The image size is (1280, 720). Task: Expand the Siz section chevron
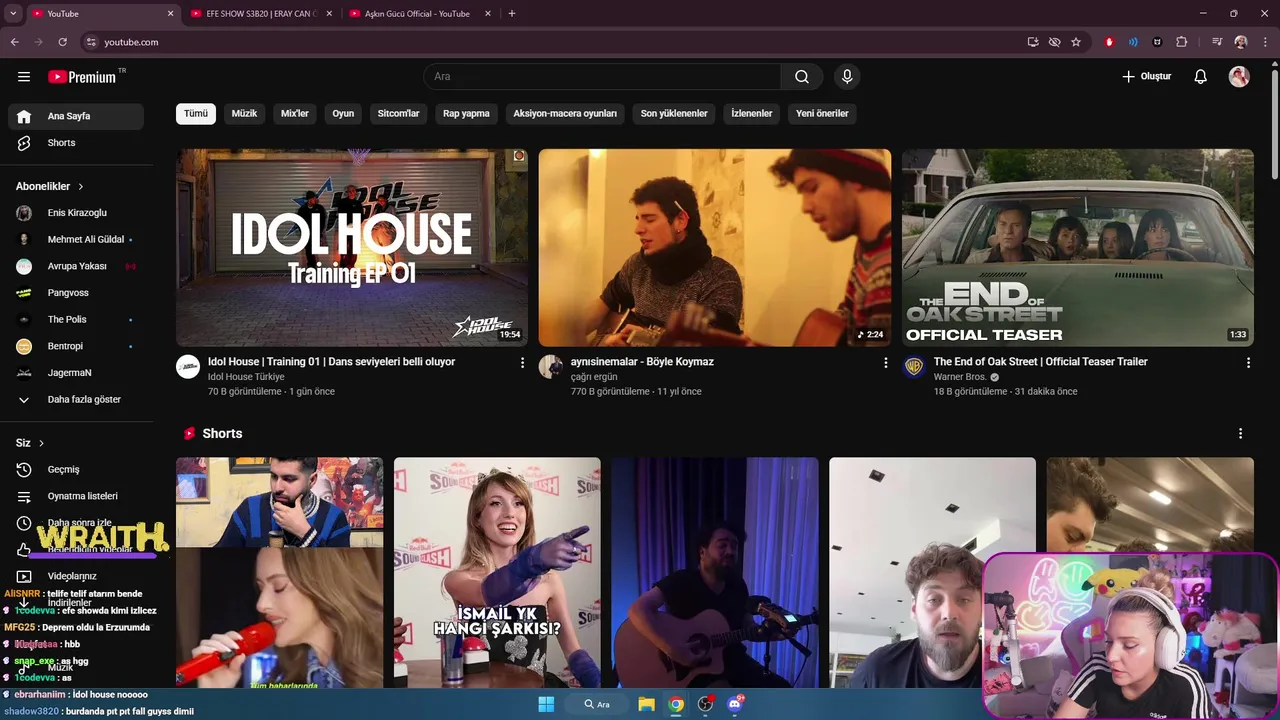click(x=41, y=443)
